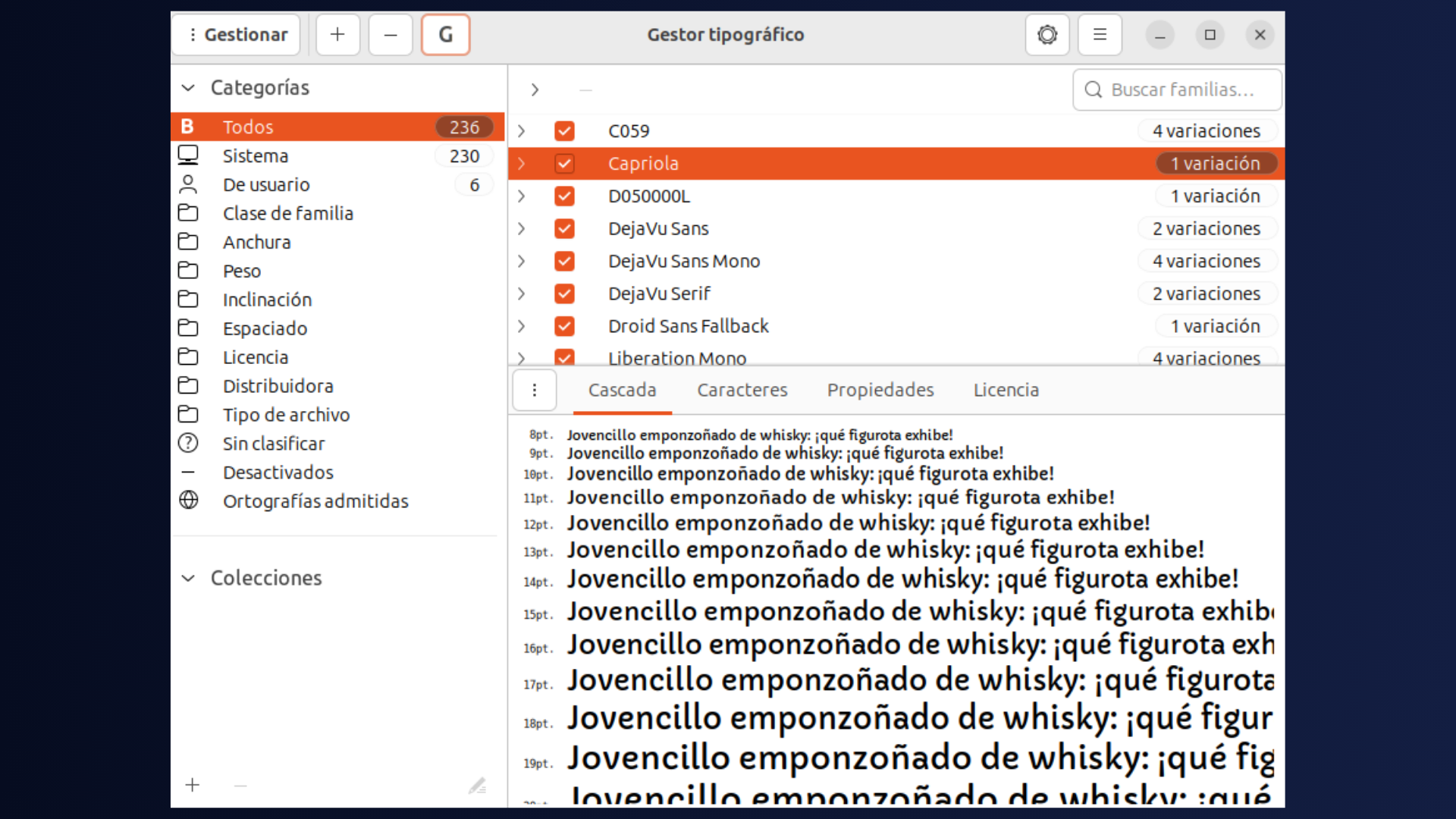This screenshot has height=819, width=1456.
Task: Add fonts with the plus toolbar icon
Action: pos(337,34)
